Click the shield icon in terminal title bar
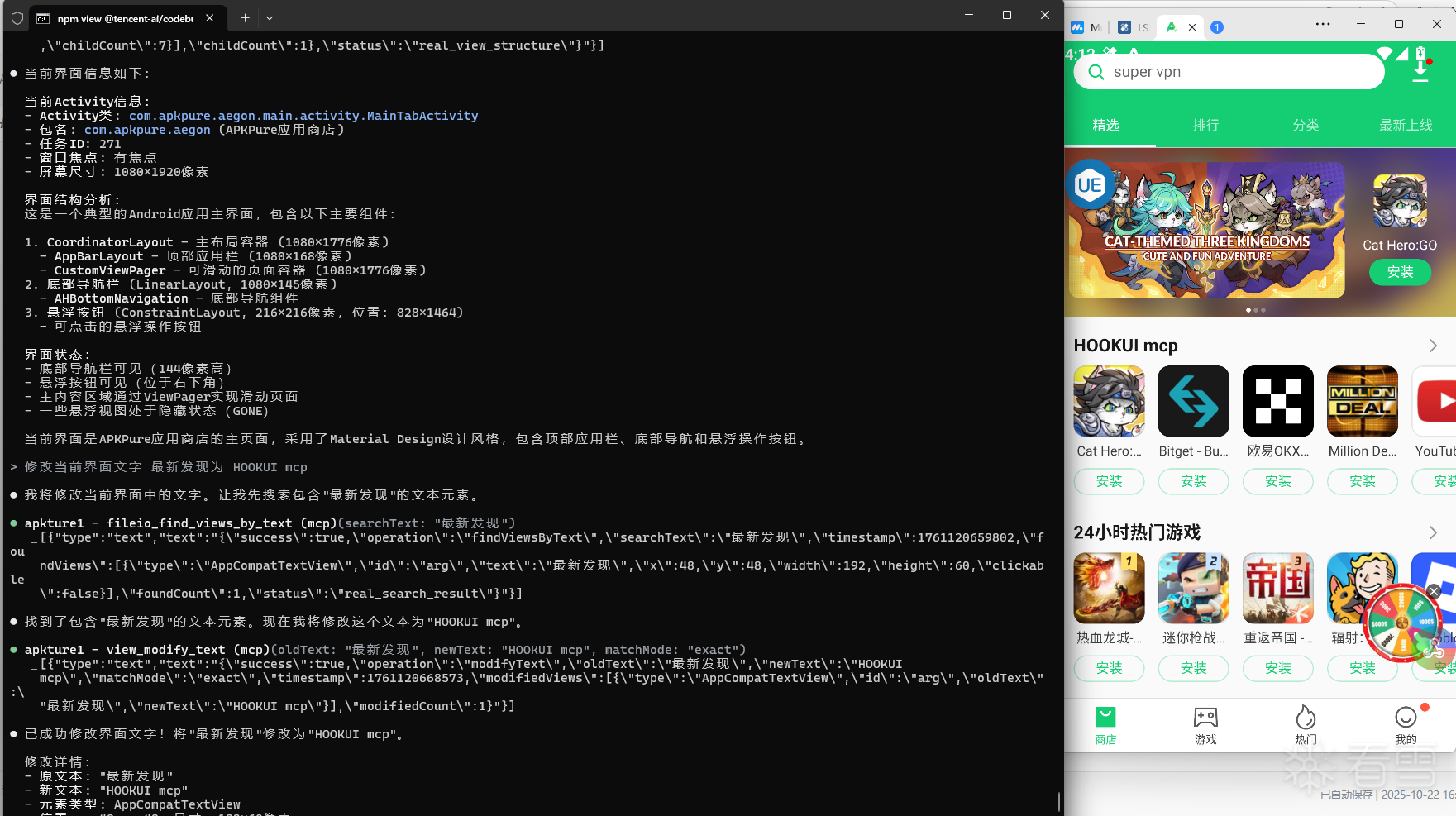The height and width of the screenshot is (816, 1456). pos(17,17)
